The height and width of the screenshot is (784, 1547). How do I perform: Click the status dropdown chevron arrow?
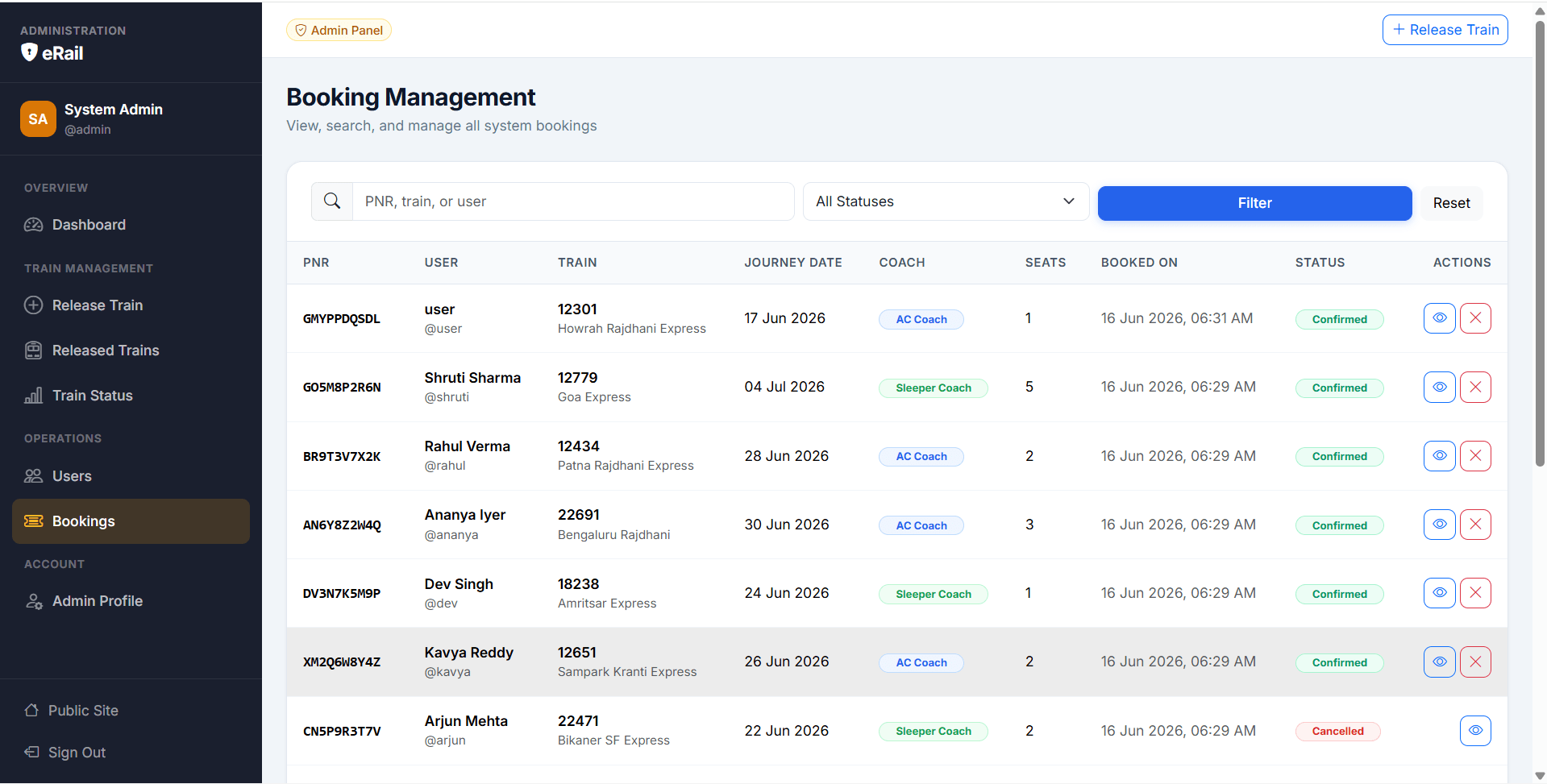(1069, 201)
